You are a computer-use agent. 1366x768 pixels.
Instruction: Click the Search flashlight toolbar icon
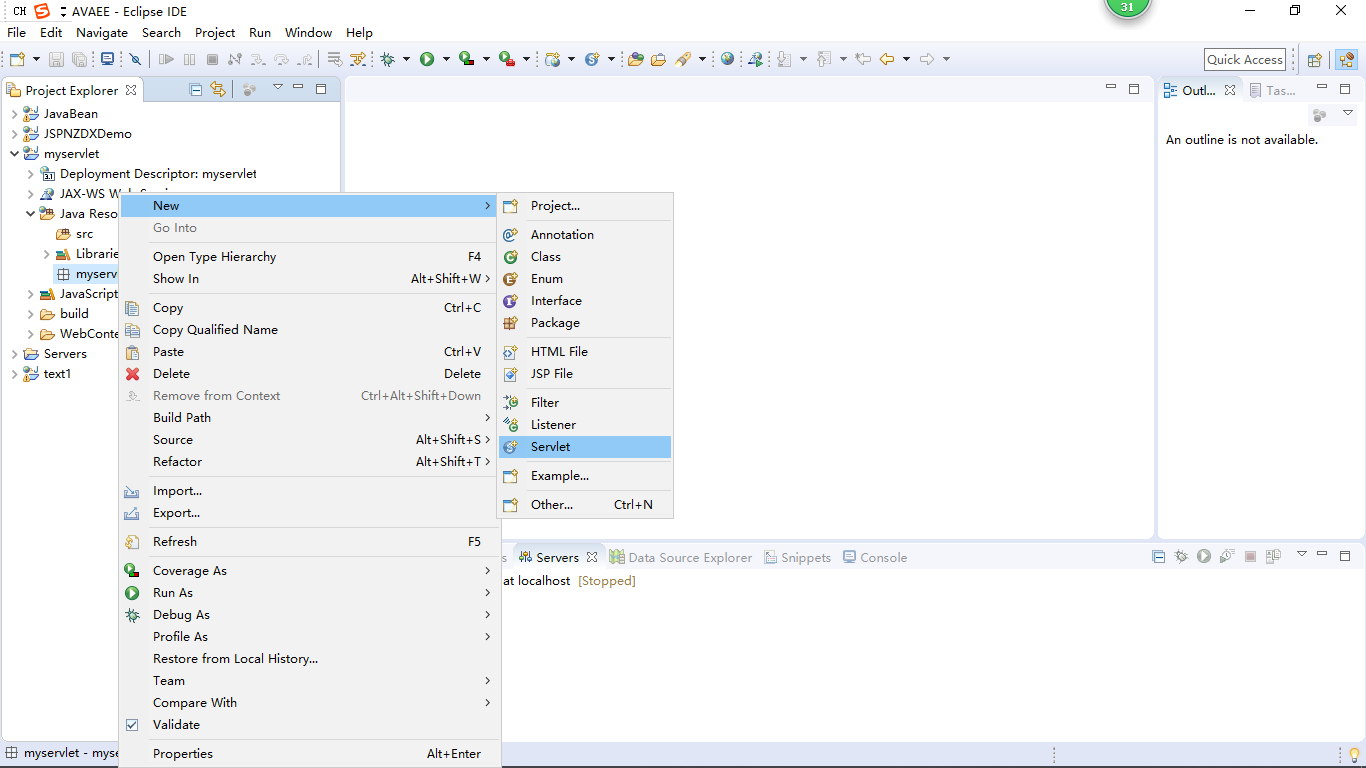(x=683, y=59)
